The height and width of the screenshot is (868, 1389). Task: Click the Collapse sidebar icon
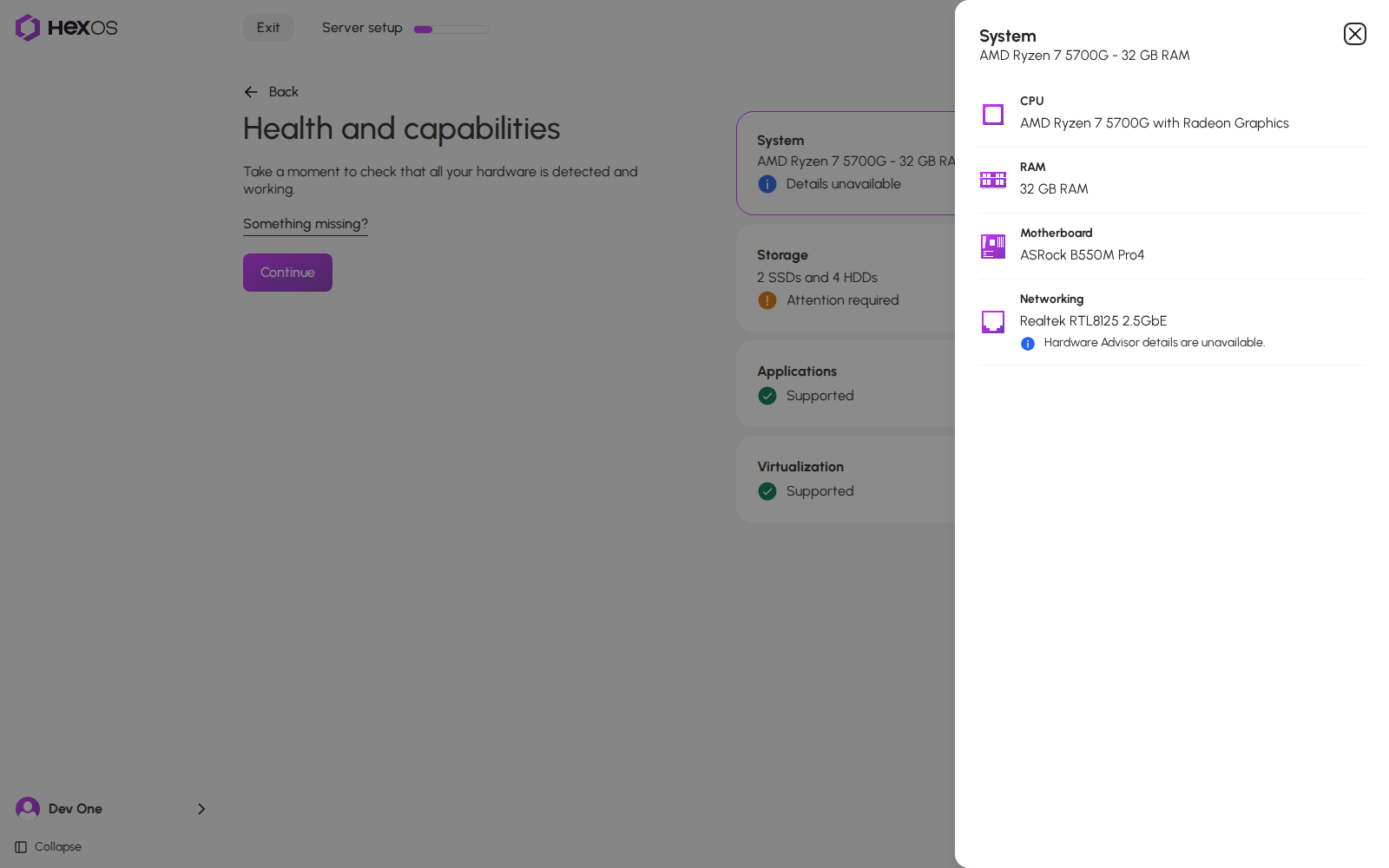[21, 847]
